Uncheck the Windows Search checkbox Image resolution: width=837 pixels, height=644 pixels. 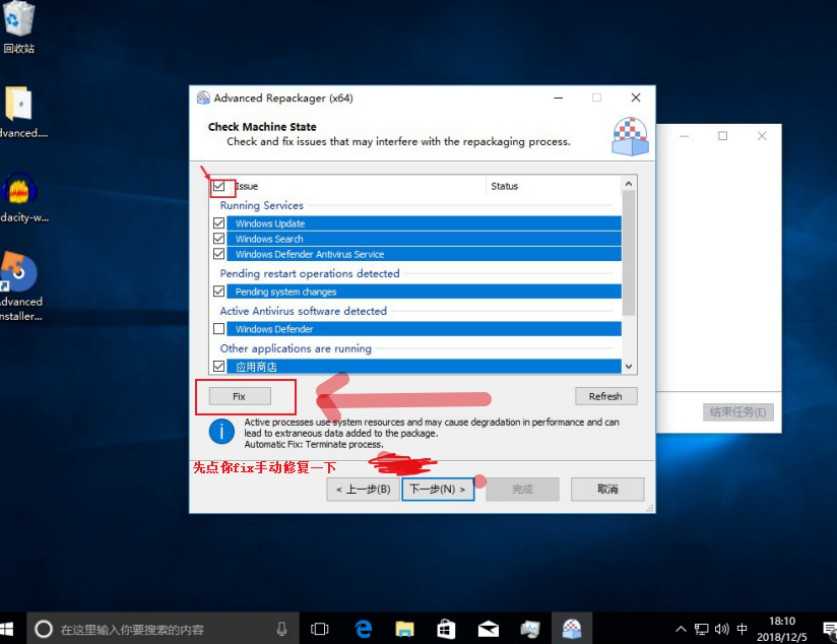click(x=218, y=238)
